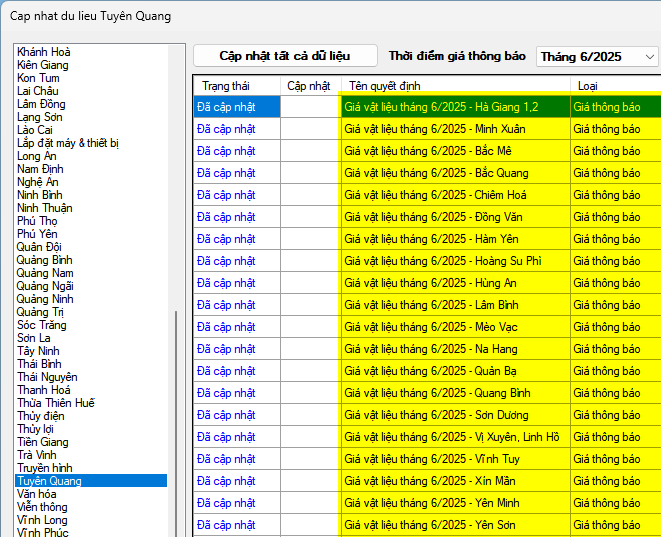Select row 'Giá vật liệu tháng 6/2025 - Bắc Mê'
The height and width of the screenshot is (537, 661).
(x=455, y=151)
